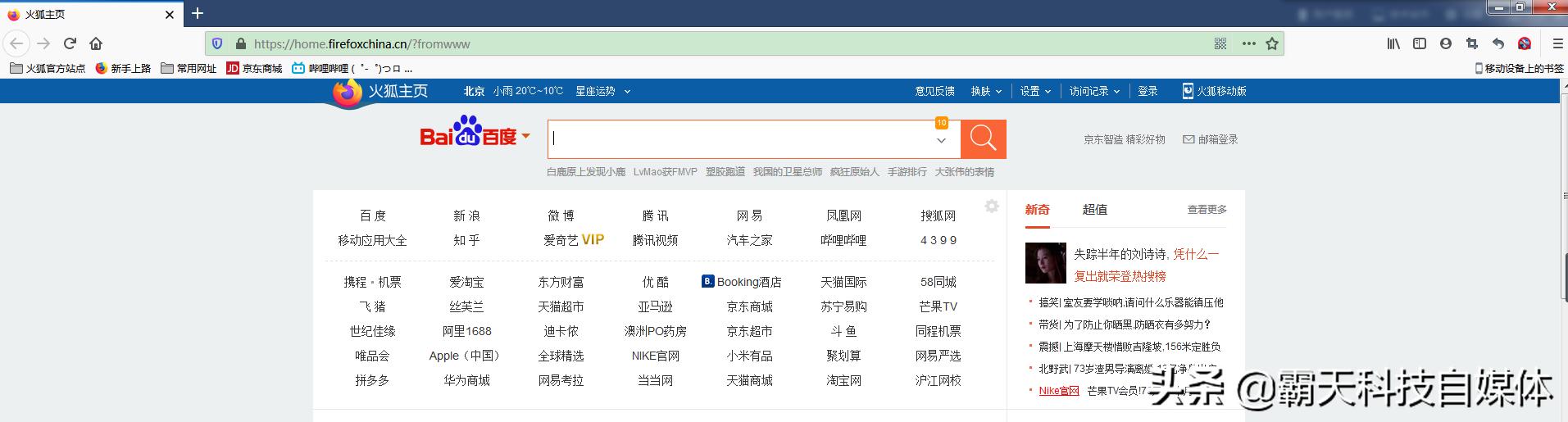Search hot topic 白鹿原上发现小鹿
Screen dimensions: 1568x422
pyautogui.click(x=586, y=171)
